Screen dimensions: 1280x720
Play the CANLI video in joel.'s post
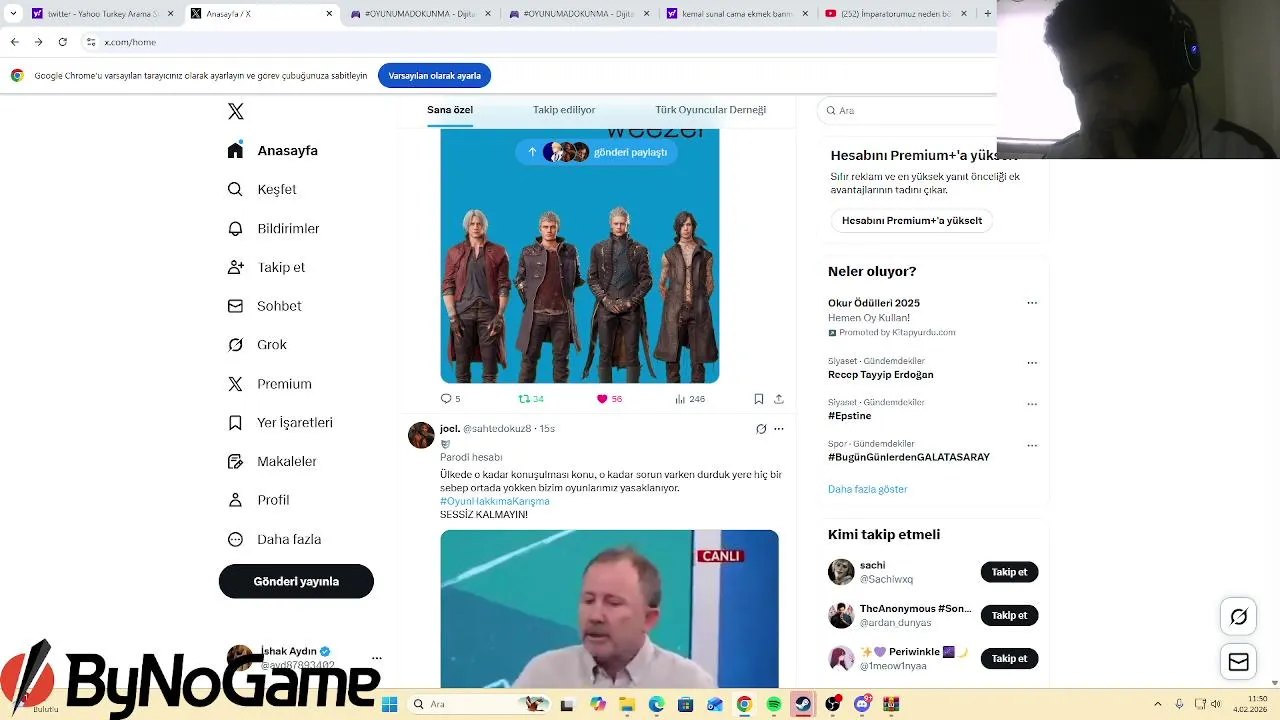point(609,609)
